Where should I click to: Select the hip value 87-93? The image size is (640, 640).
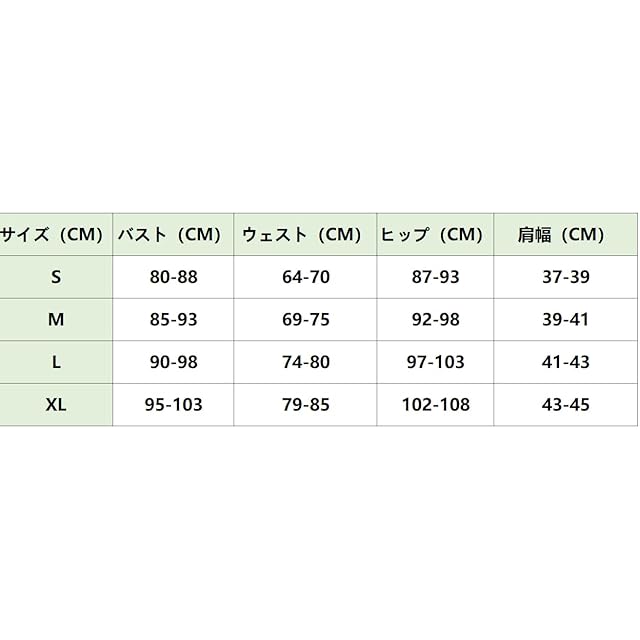click(436, 277)
